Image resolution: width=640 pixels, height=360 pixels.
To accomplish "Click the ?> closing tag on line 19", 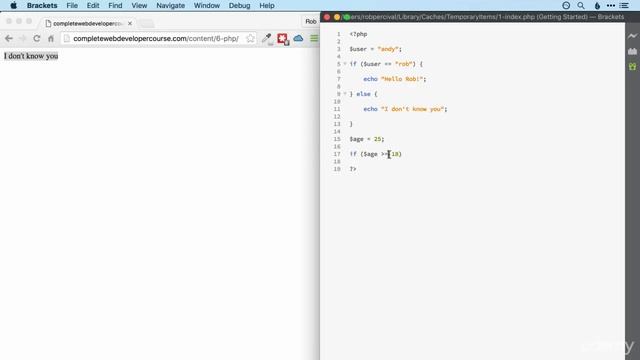I will coord(353,169).
